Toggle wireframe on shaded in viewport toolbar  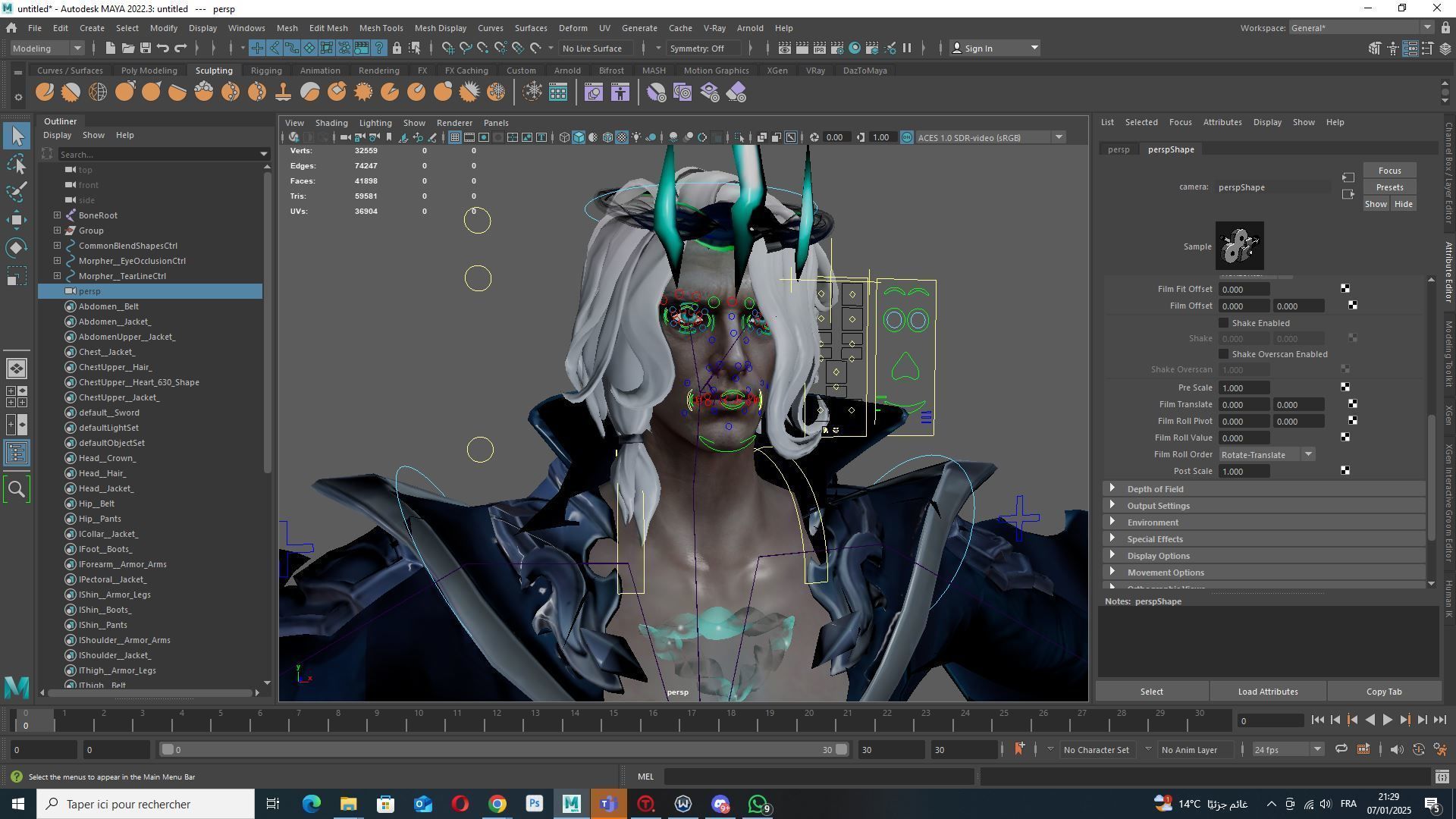[x=607, y=137]
